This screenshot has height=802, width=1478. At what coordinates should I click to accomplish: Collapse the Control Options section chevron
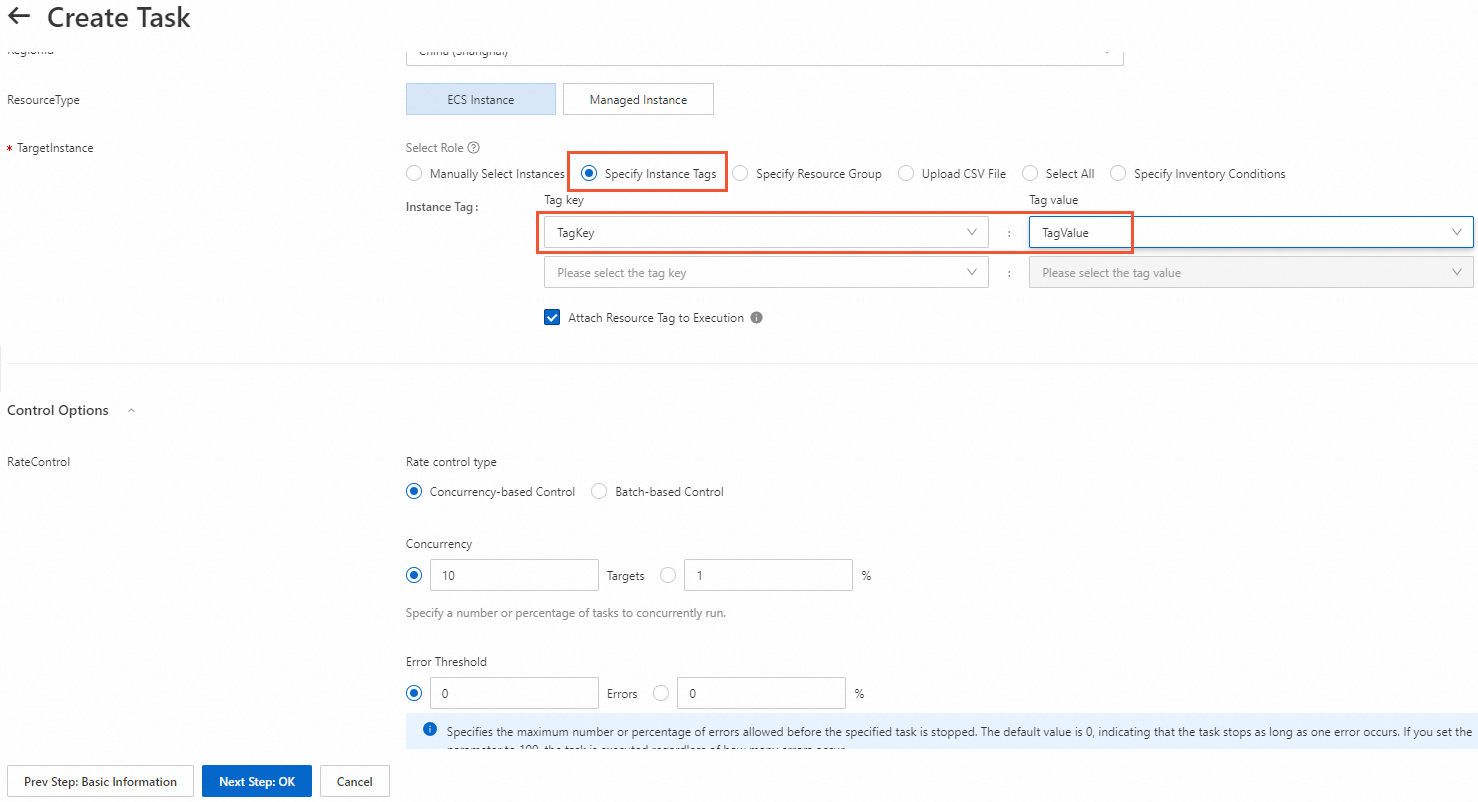coord(131,411)
